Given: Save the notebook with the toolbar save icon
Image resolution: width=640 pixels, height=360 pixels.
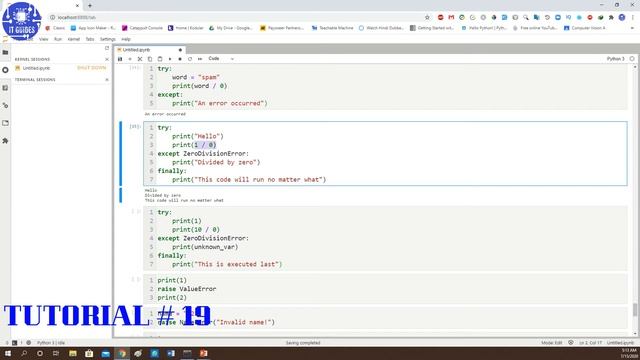Looking at the screenshot, I should [120, 59].
